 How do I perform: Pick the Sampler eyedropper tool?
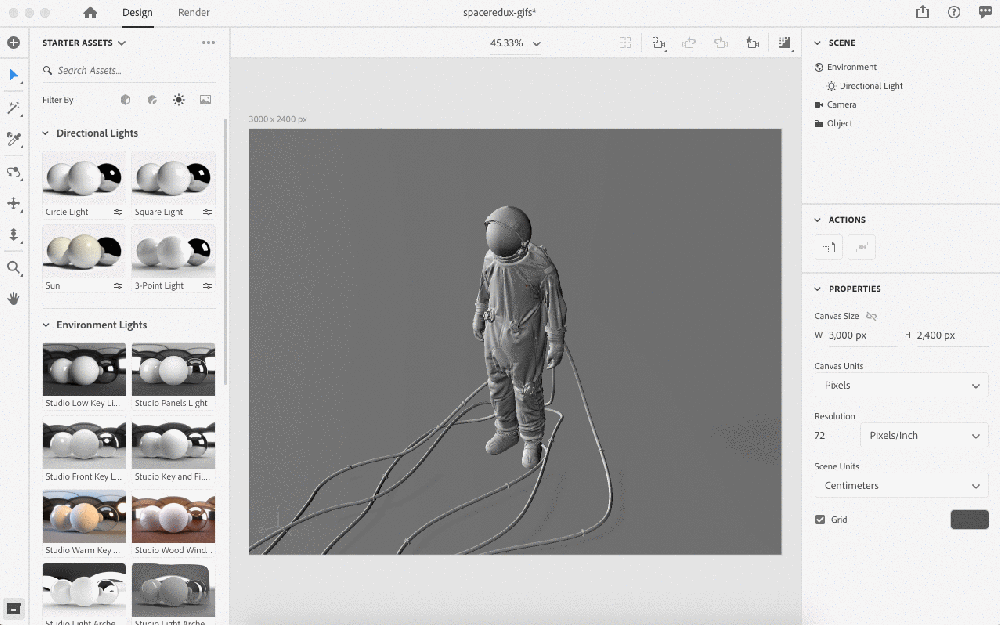(14, 139)
